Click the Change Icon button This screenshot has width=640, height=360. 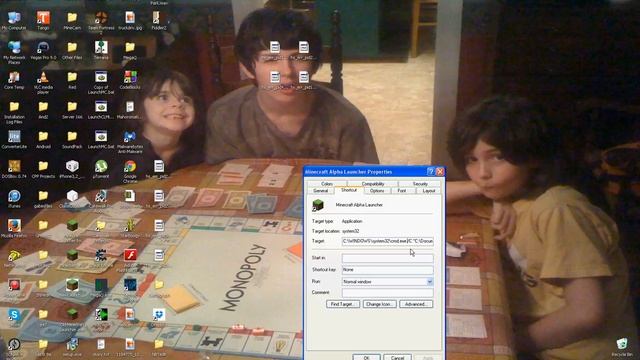[379, 304]
